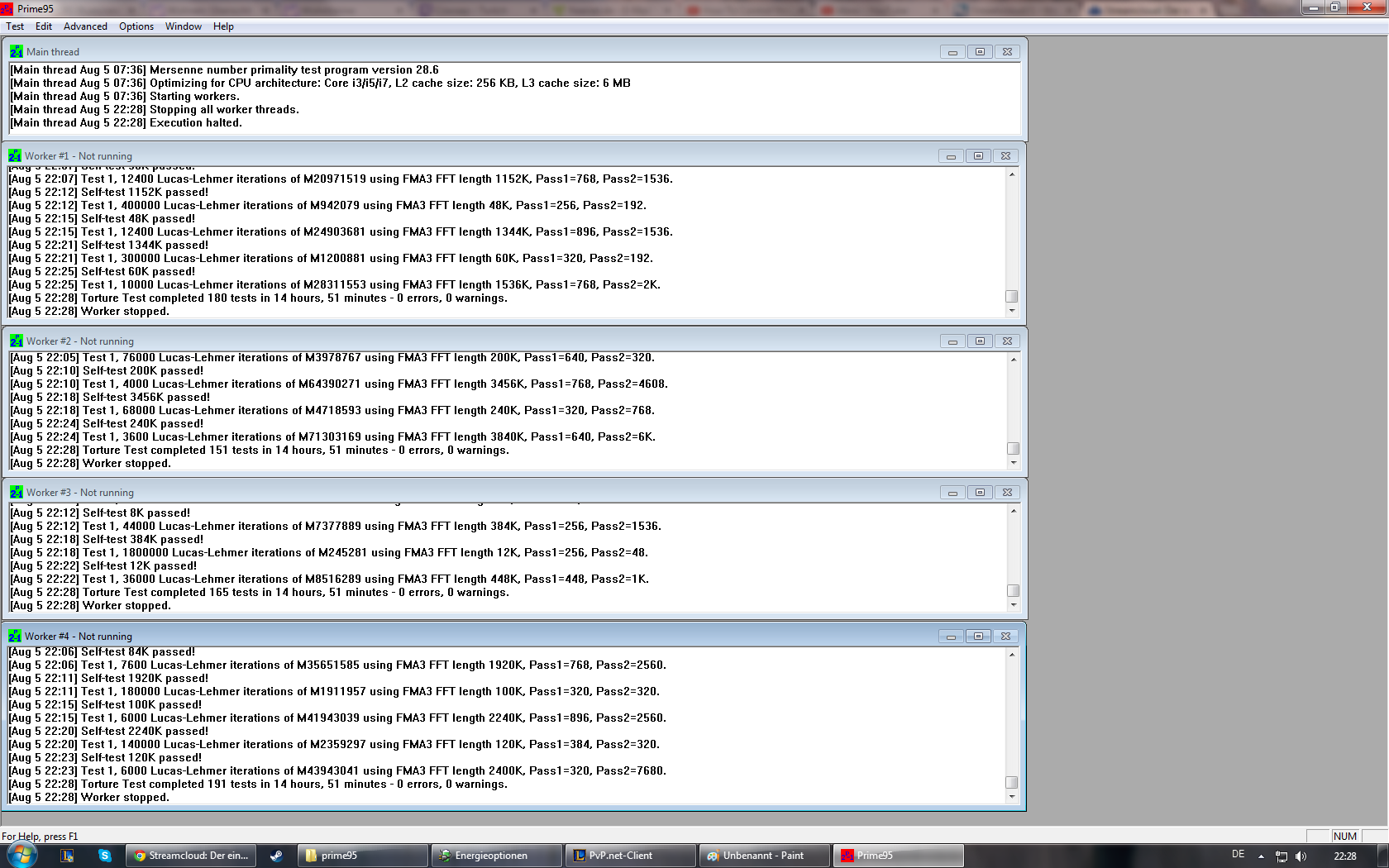Open the Test menu
This screenshot has width=1389, height=868.
15,26
